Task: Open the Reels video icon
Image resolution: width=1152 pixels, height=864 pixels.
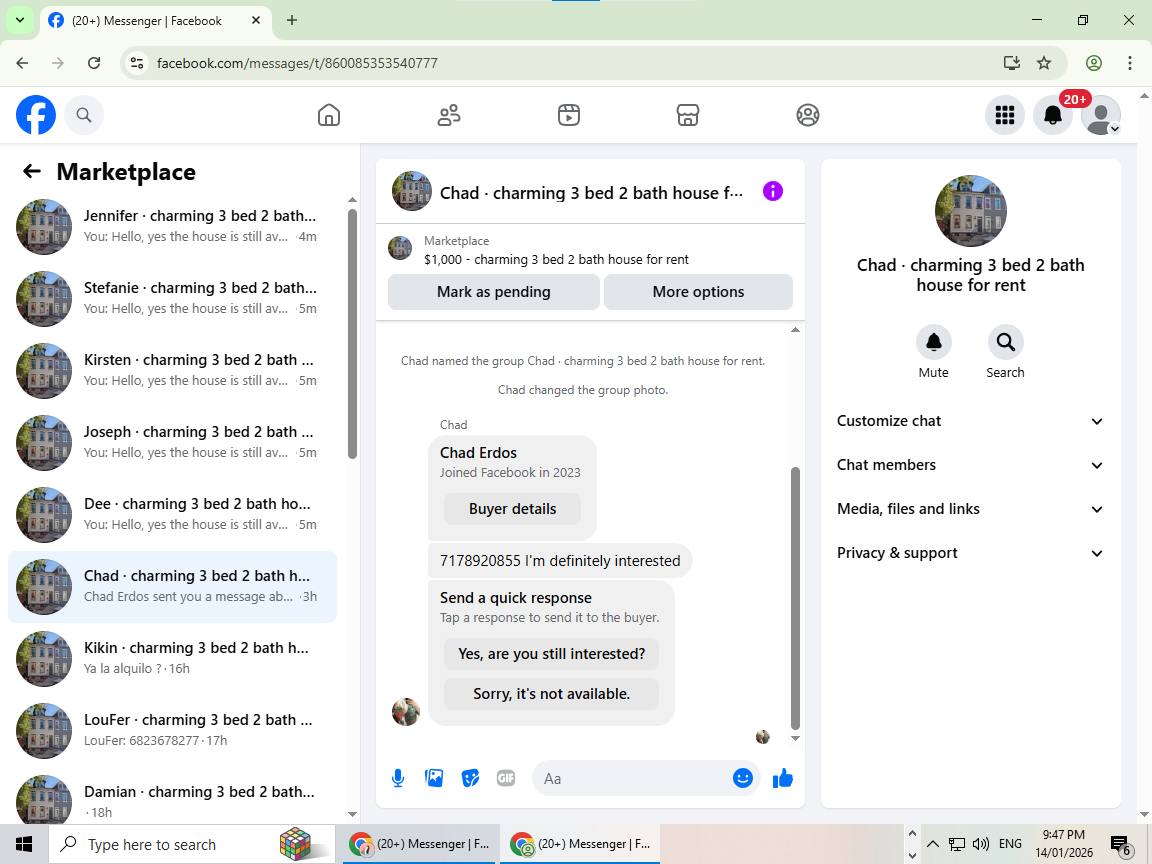Action: pos(569,115)
